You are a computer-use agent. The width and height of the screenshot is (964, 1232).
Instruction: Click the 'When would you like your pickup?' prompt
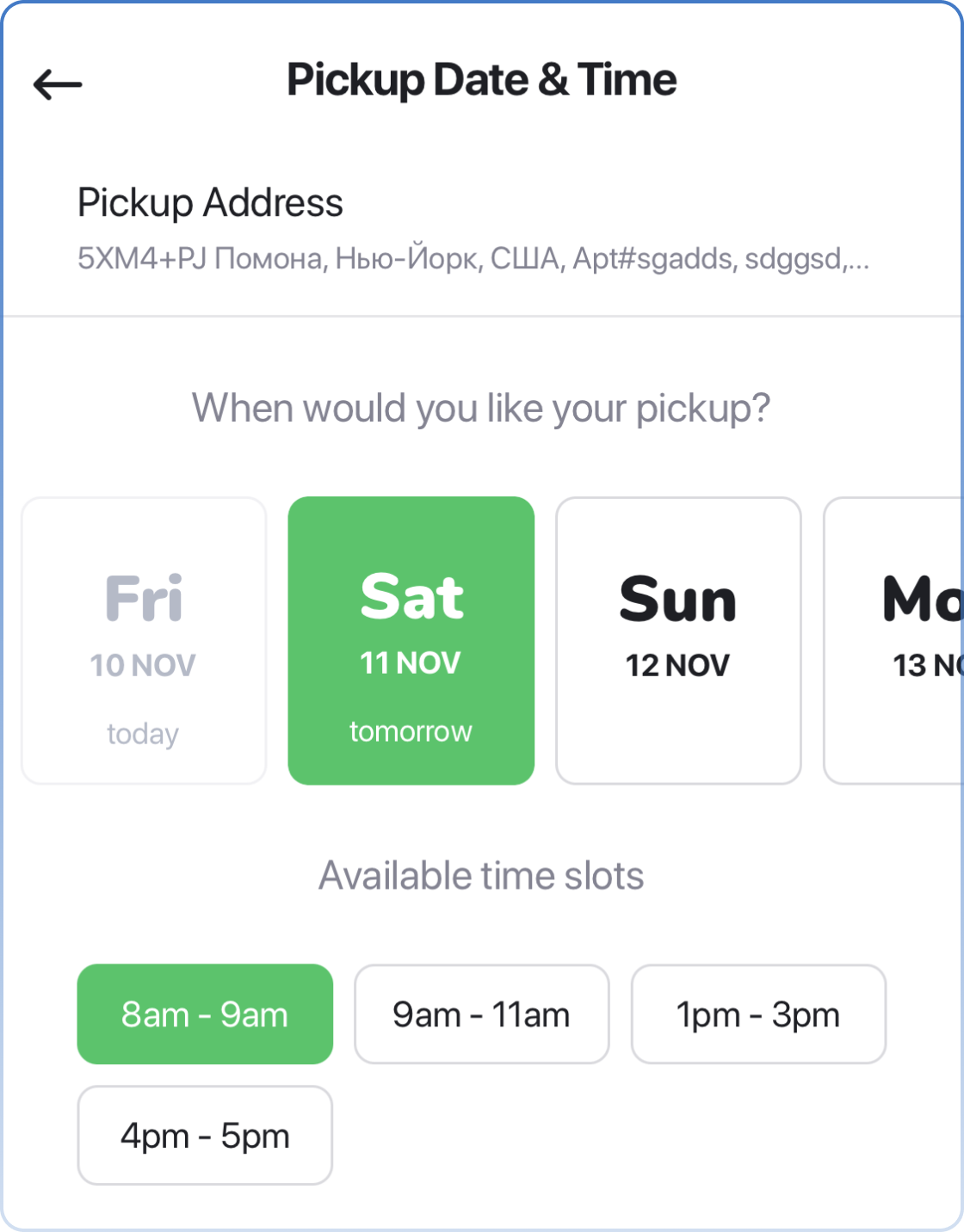coord(481,408)
